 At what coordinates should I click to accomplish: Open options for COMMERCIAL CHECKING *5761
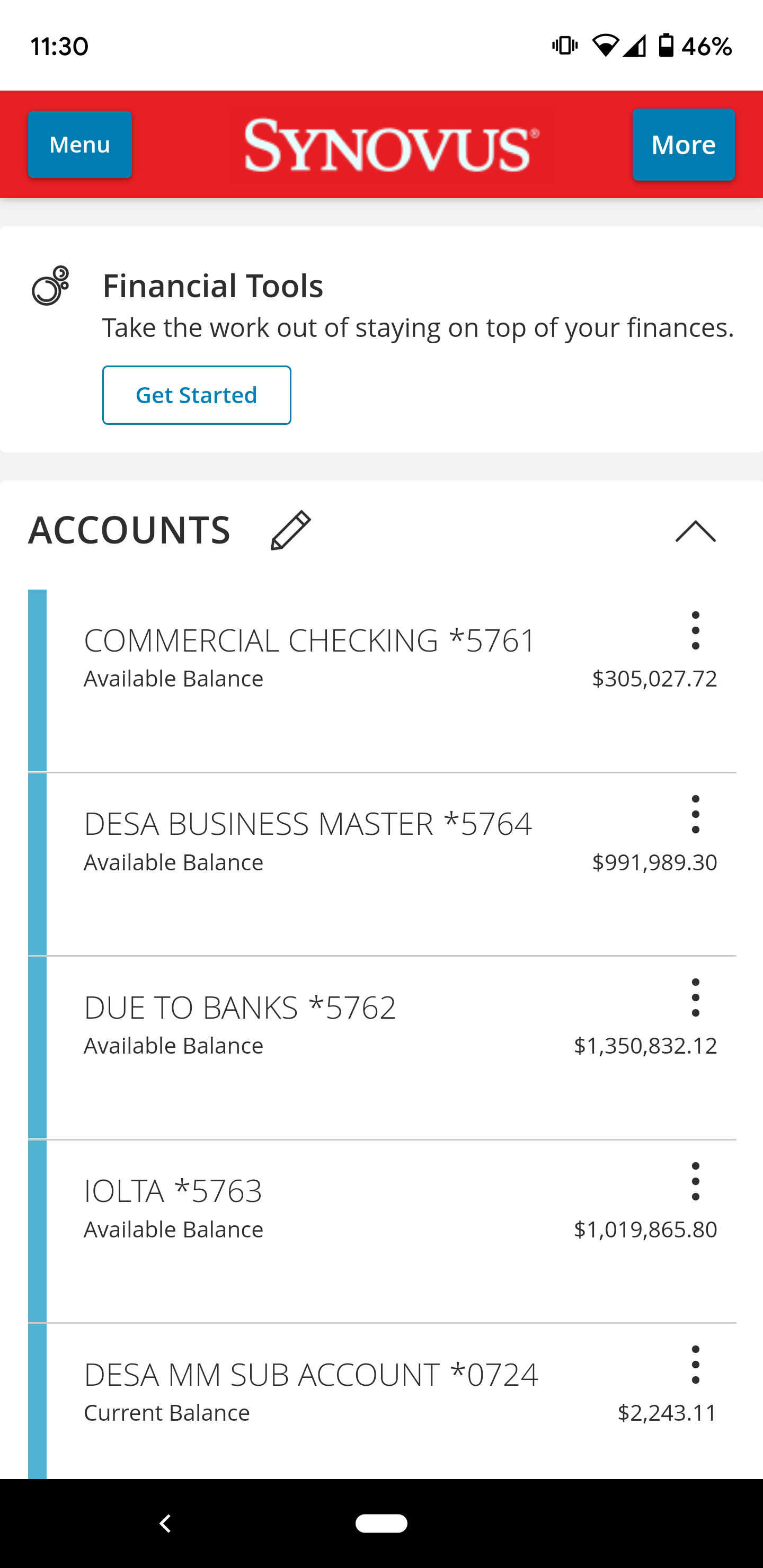[x=695, y=630]
